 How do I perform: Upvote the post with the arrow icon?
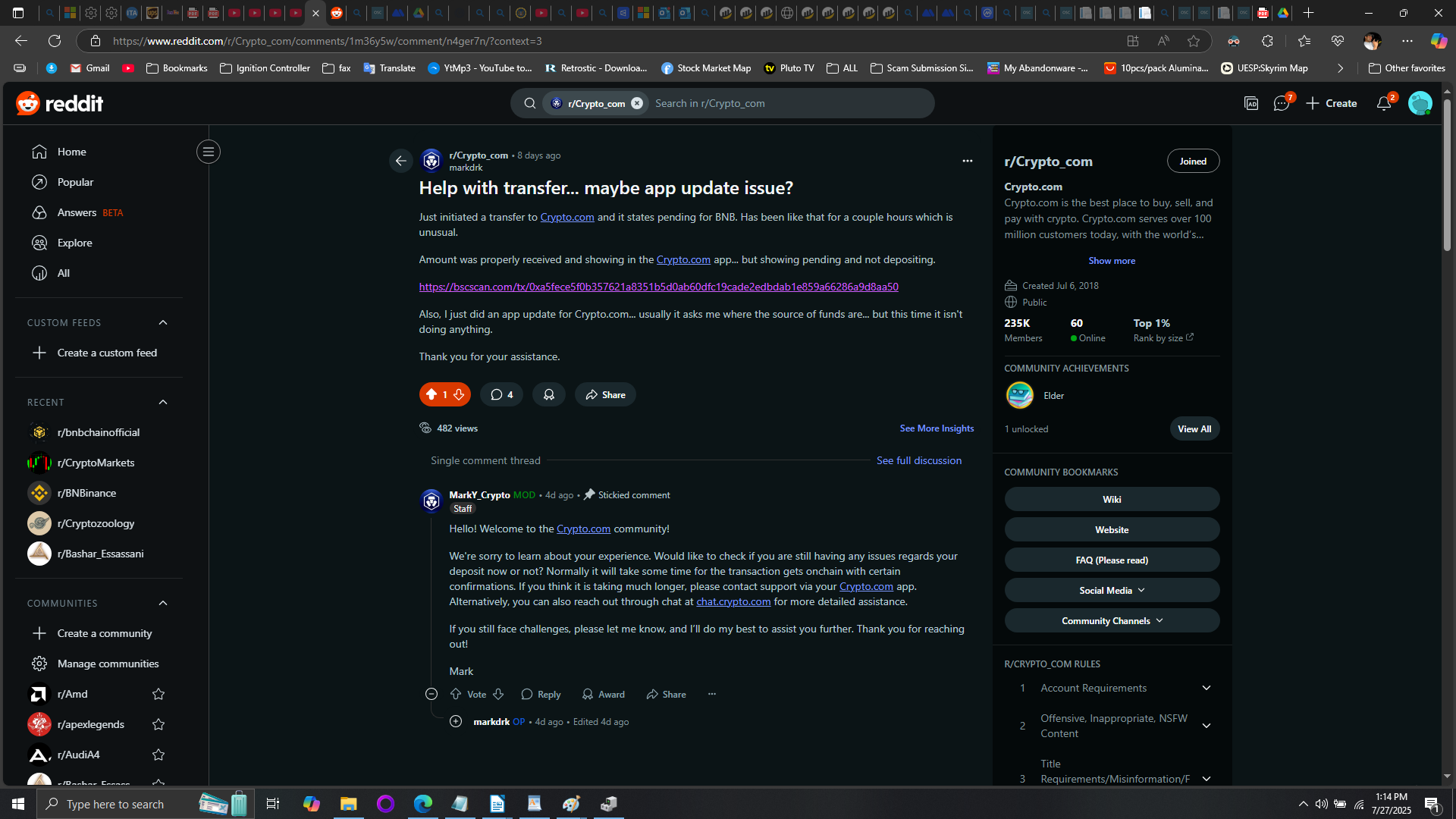click(x=431, y=394)
